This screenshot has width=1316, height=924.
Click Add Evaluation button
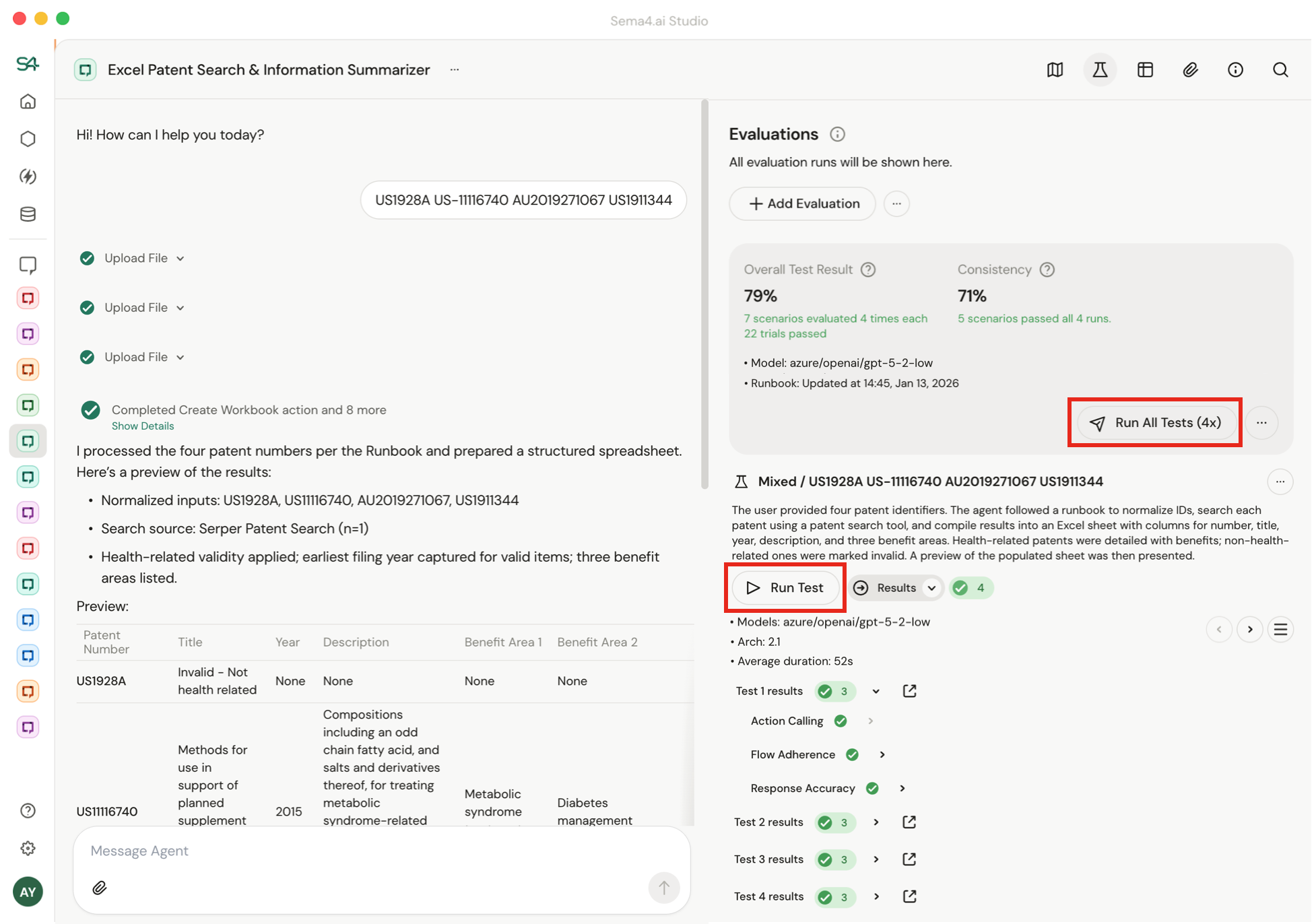[802, 204]
